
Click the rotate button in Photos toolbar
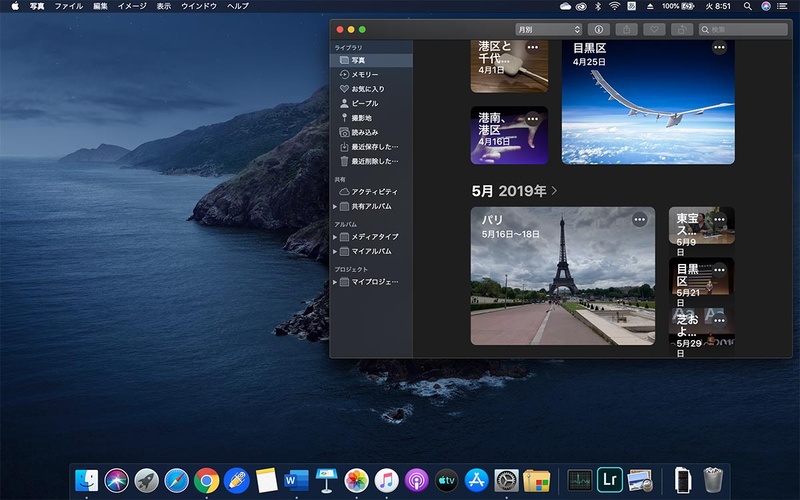coord(682,30)
